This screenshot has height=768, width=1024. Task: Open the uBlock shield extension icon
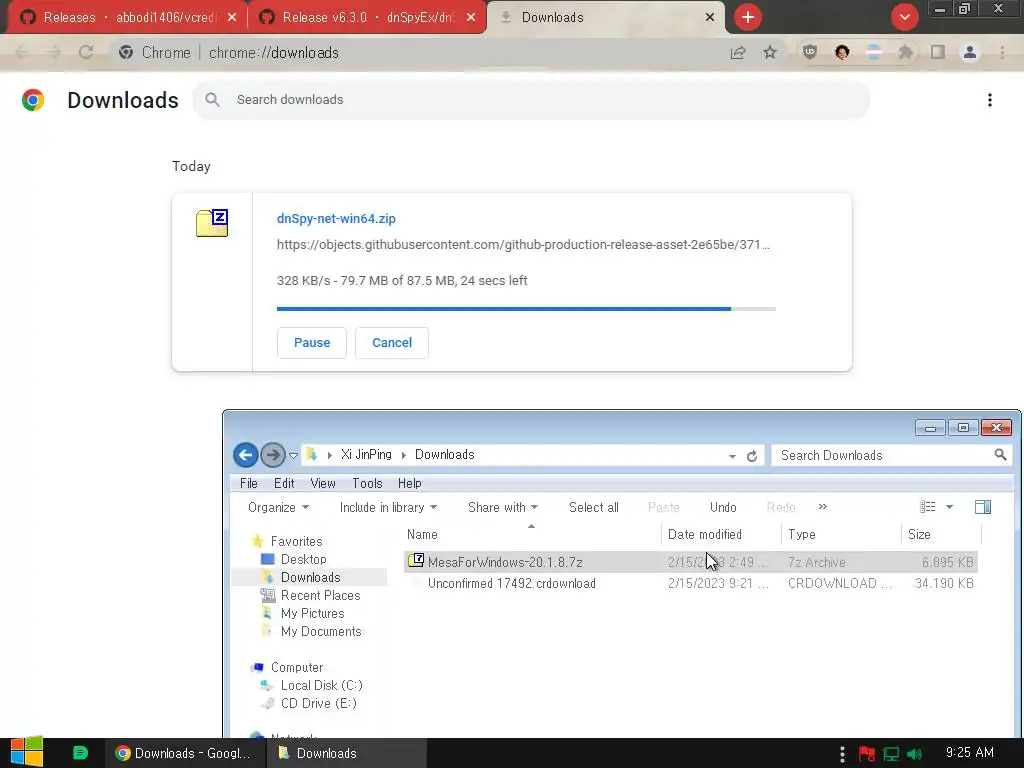point(810,53)
